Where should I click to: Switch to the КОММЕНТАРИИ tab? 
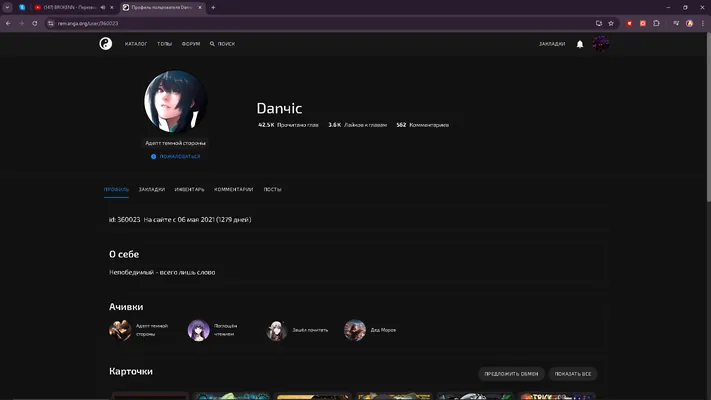coord(234,190)
